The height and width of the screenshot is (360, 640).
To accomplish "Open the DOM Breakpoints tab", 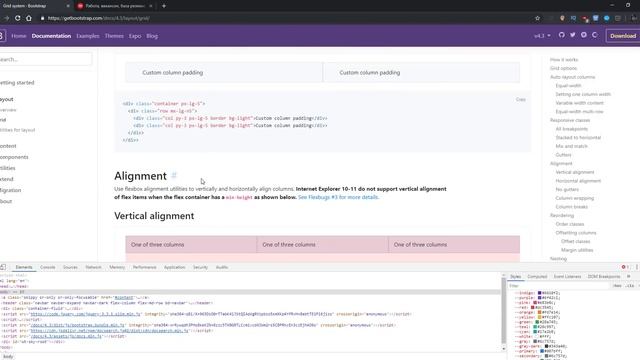I will pos(604,276).
